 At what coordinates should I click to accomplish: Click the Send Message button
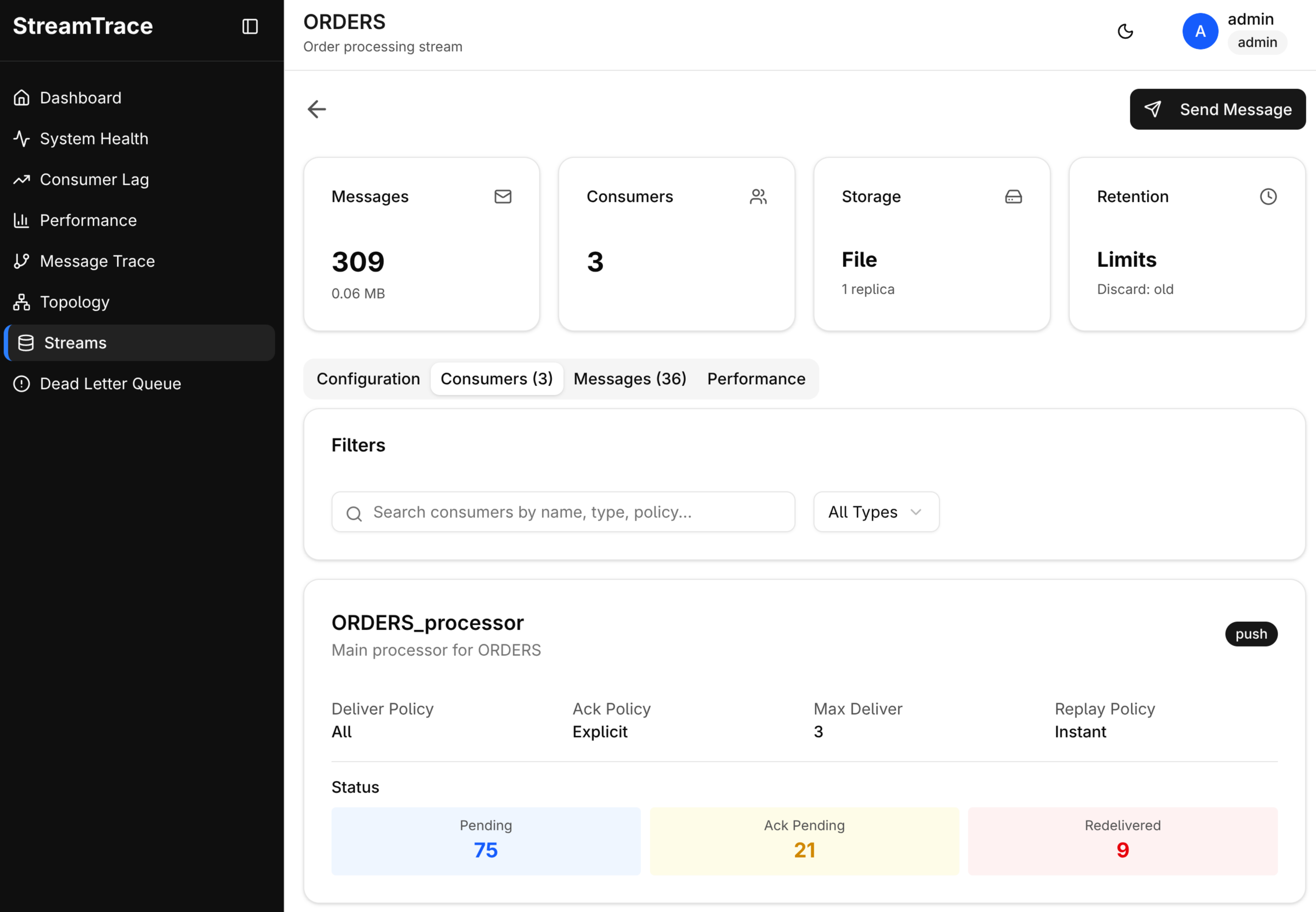[x=1217, y=109]
